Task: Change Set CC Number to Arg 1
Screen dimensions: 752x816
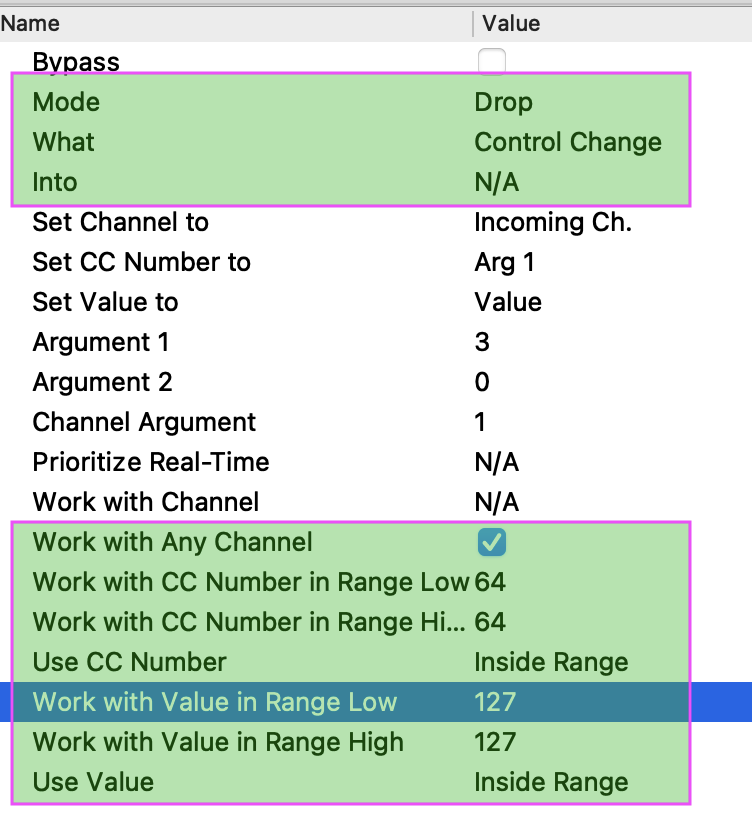Action: [x=504, y=262]
